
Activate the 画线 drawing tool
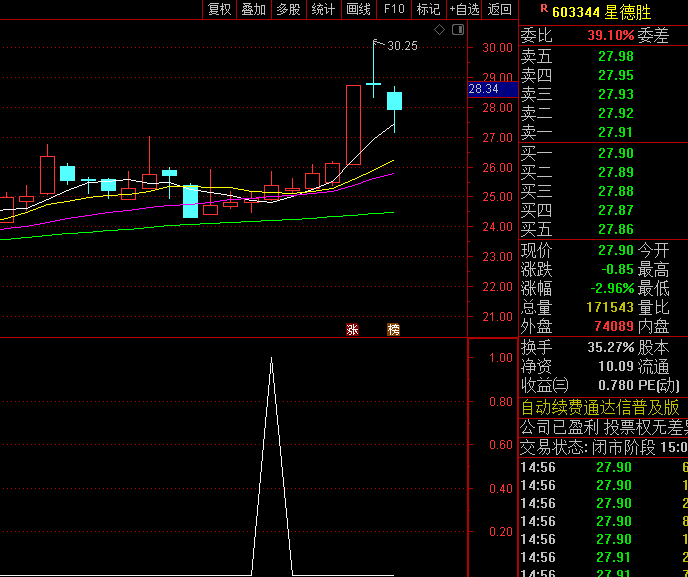point(358,10)
